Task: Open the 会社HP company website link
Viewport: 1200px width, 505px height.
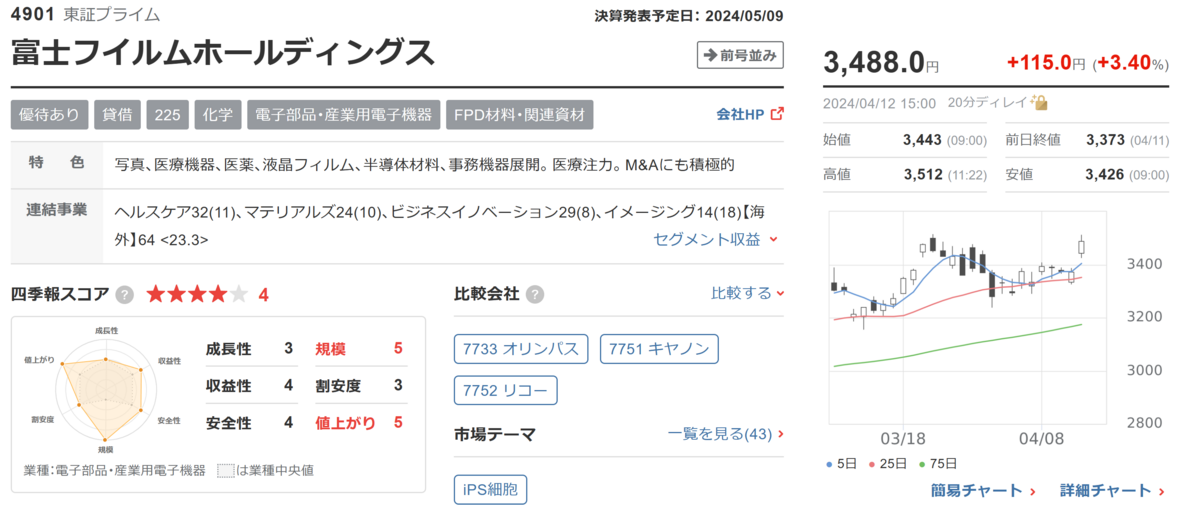Action: [740, 114]
